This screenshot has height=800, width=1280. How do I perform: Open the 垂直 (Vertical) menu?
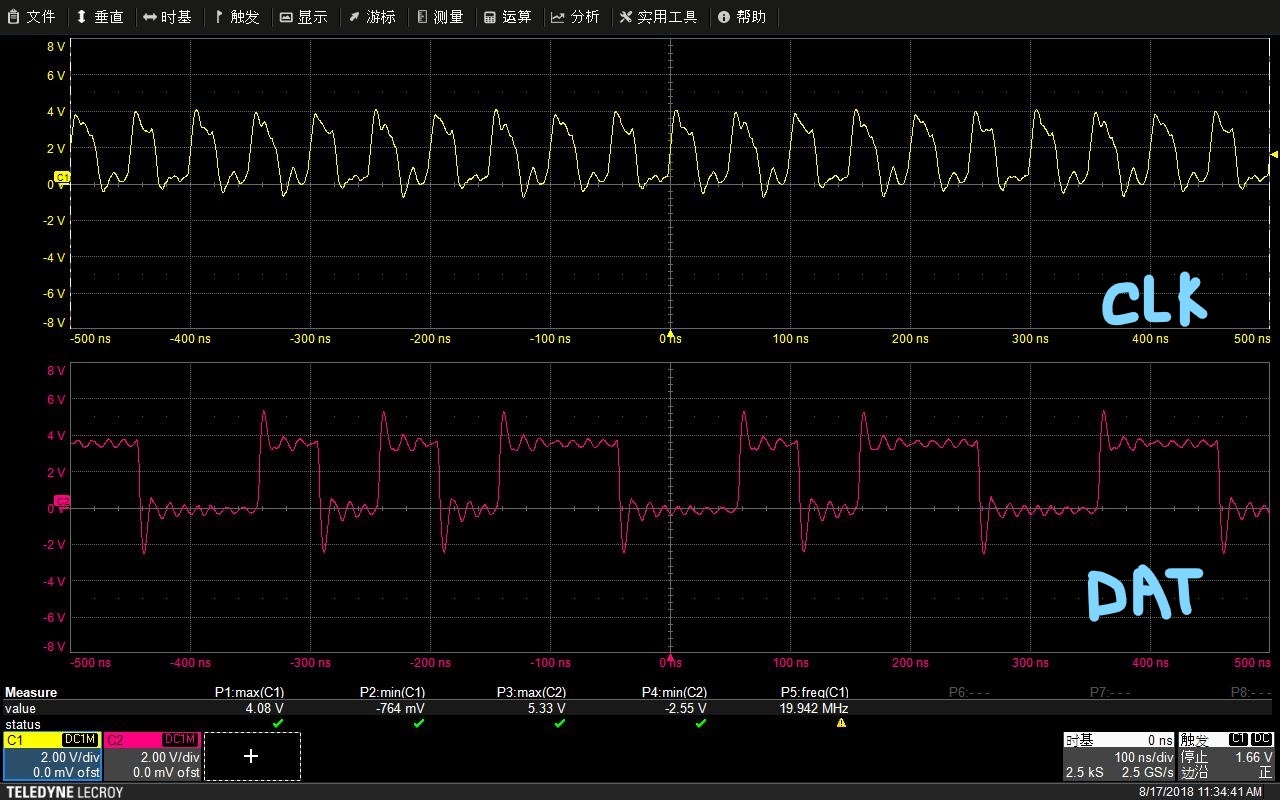click(100, 17)
